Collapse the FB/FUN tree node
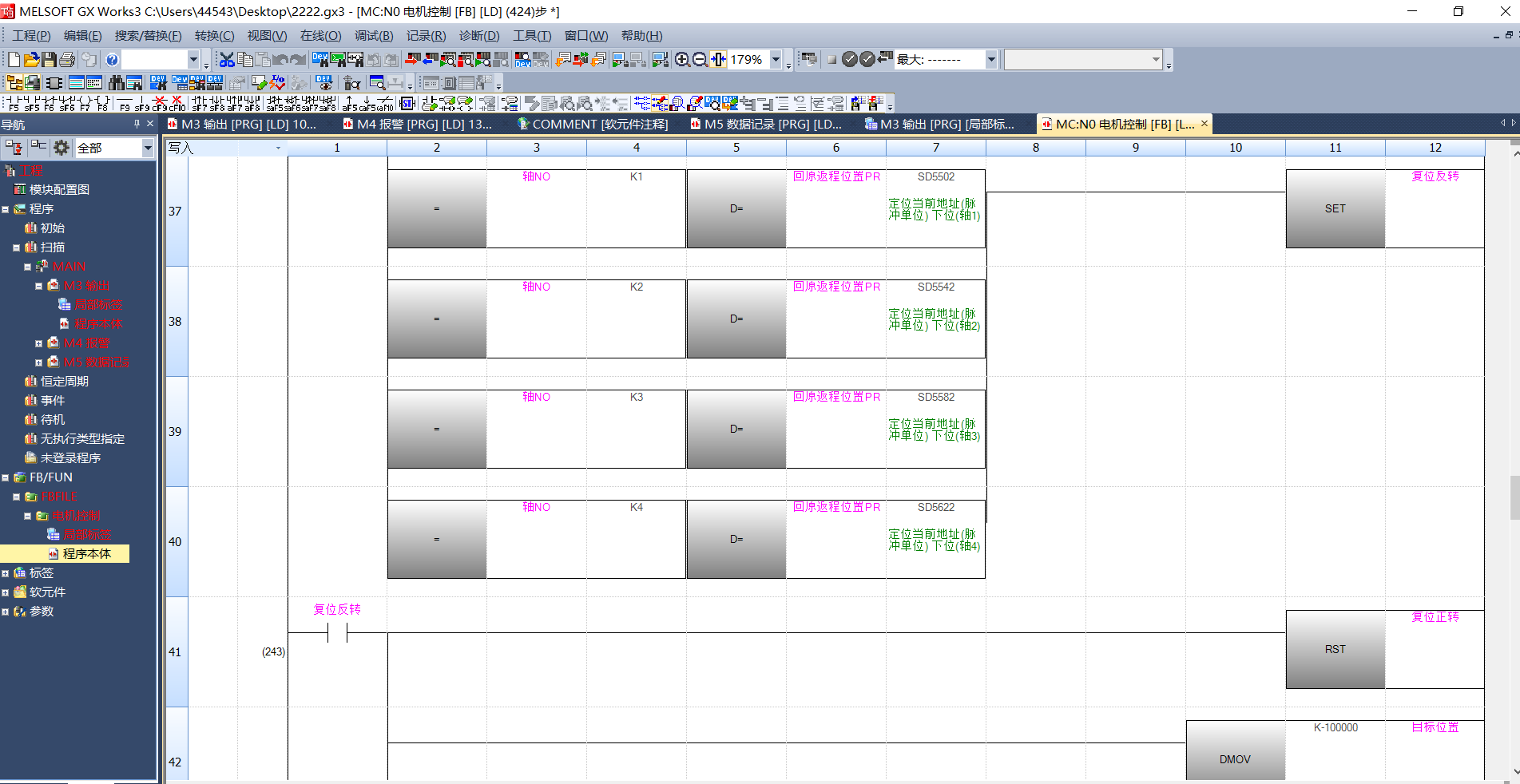The height and width of the screenshot is (784, 1520). coord(6,477)
